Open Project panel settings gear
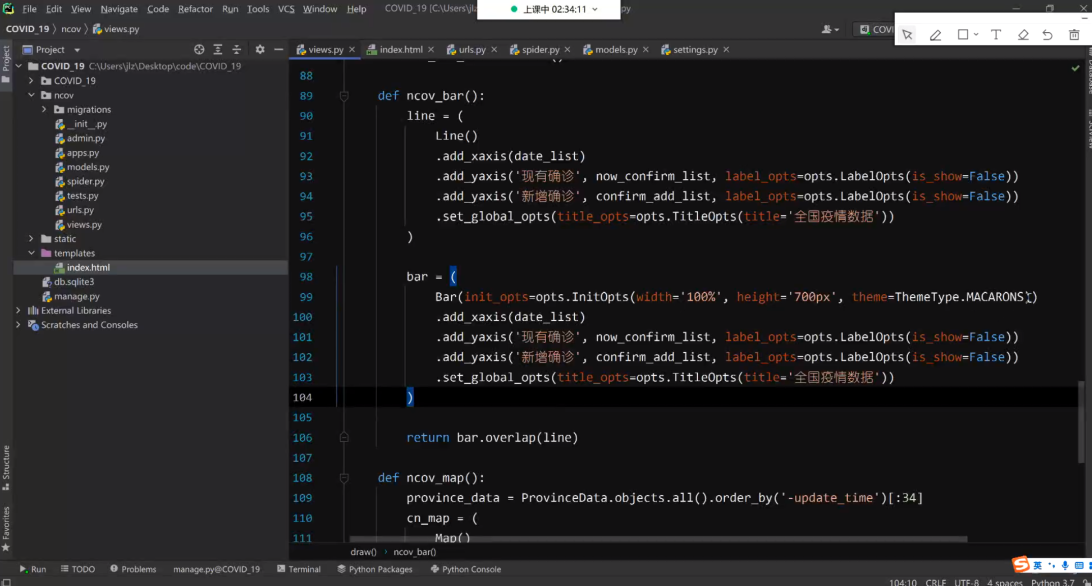This screenshot has height=586, width=1092. point(260,49)
